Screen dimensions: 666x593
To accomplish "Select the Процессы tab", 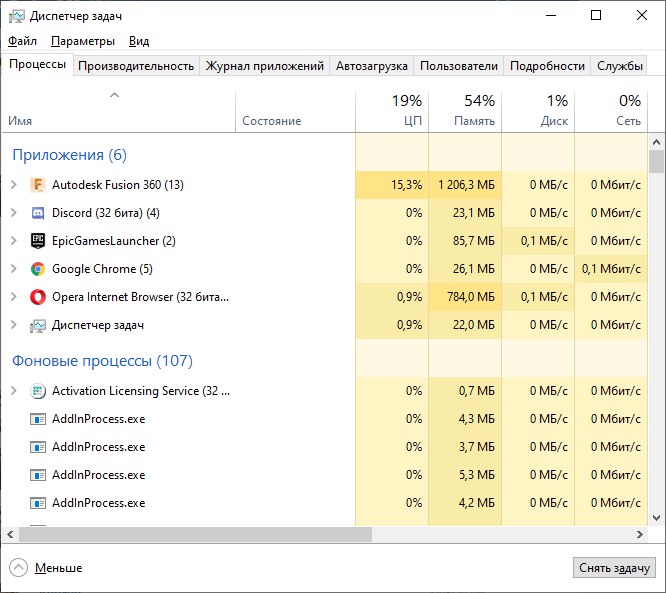I will (37, 64).
